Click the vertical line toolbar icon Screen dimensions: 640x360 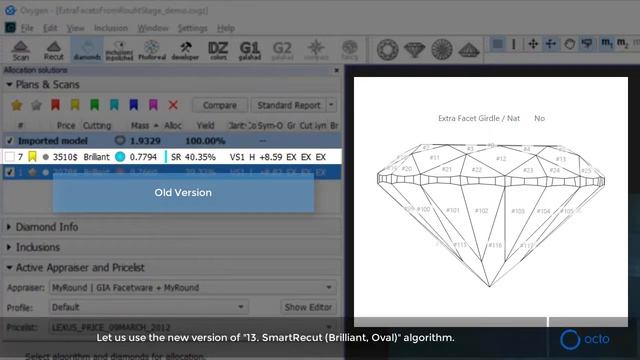pos(514,43)
